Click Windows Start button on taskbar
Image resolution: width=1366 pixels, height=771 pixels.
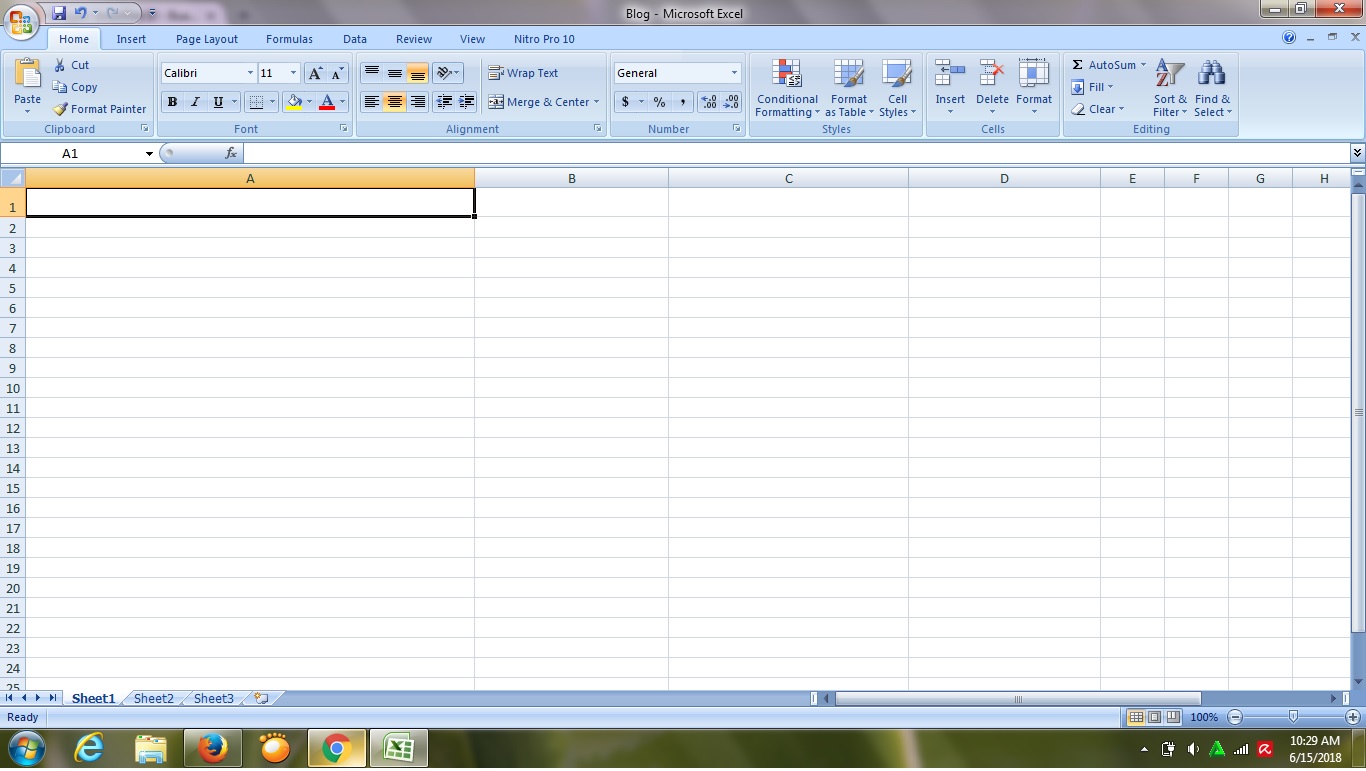[27, 748]
